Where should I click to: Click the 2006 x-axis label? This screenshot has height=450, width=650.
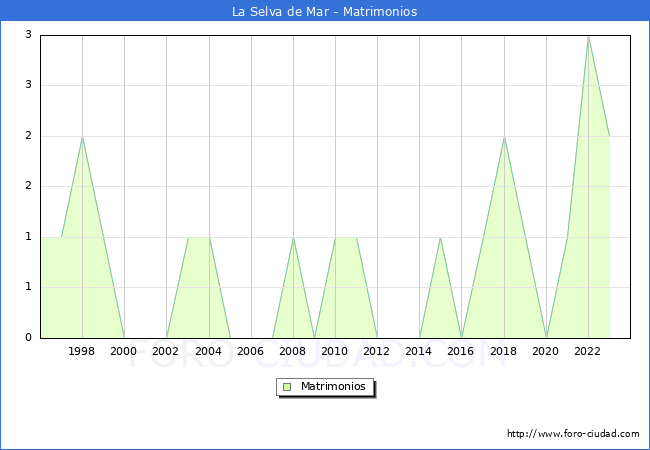[x=250, y=351]
